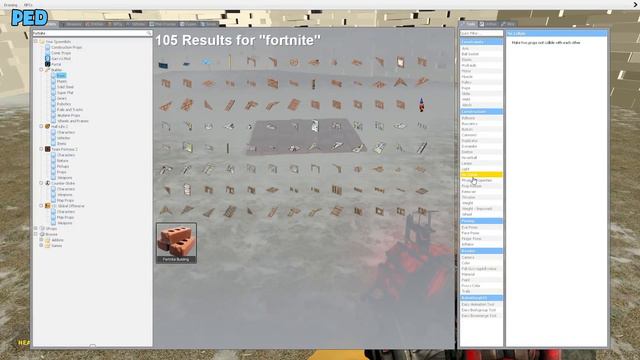
Task: Click the search magnifier icon in spawnlist search
Action: (x=149, y=33)
